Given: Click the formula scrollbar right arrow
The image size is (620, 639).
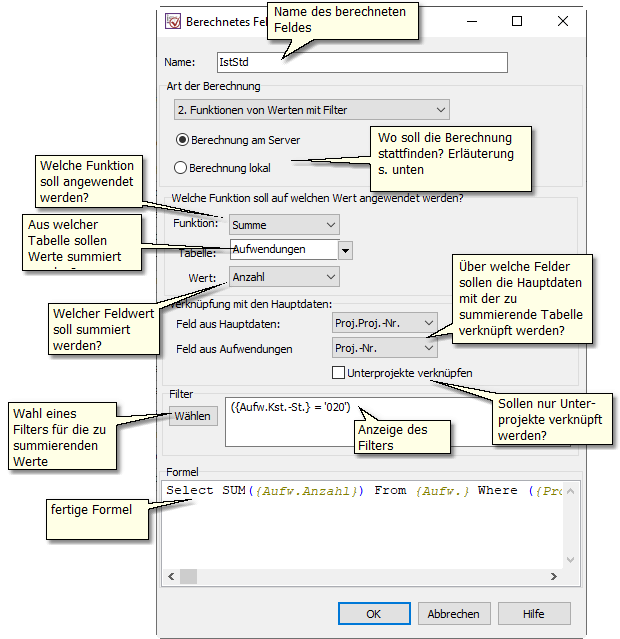Looking at the screenshot, I should pyautogui.click(x=570, y=577).
